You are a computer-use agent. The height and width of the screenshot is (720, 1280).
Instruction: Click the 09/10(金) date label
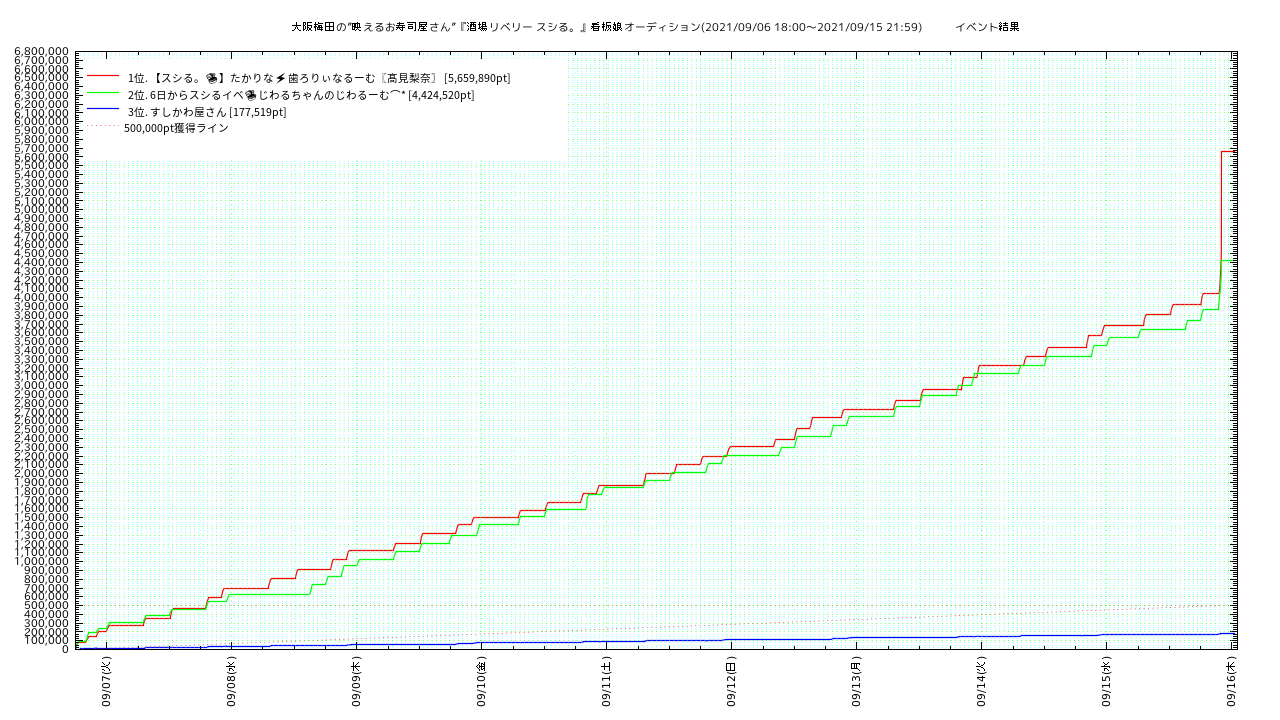pos(481,680)
